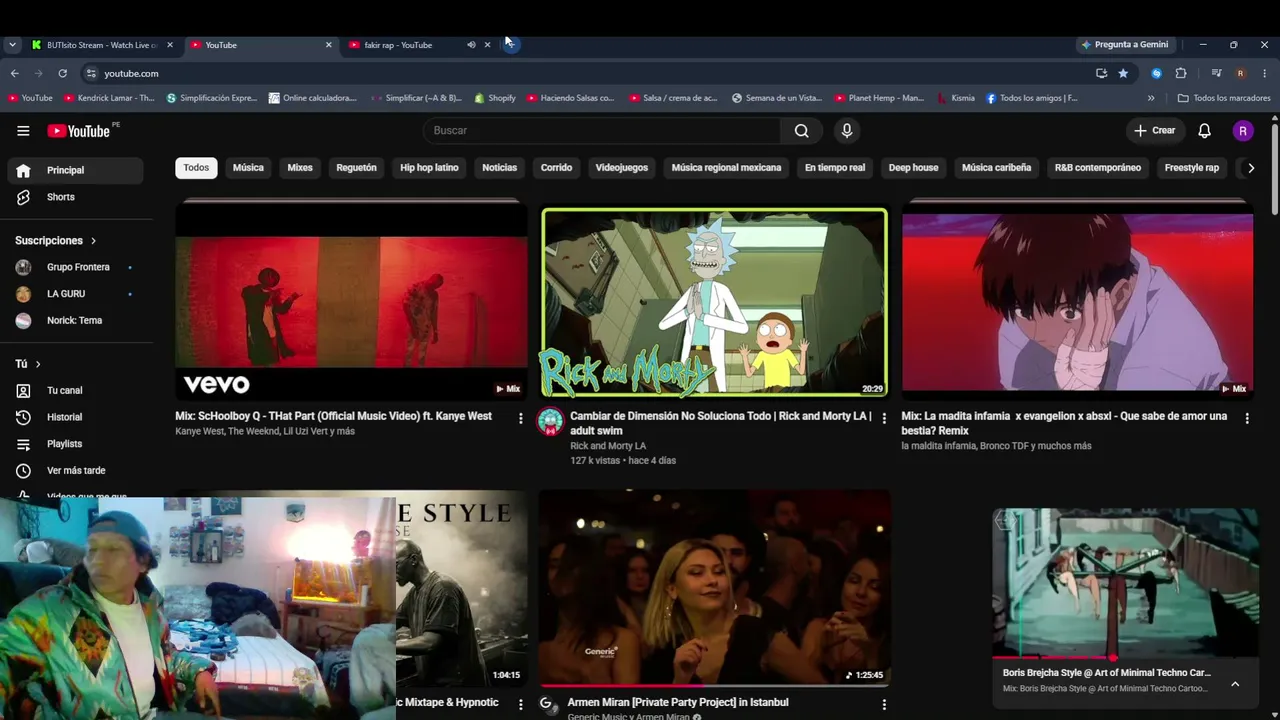Open options for the ScHoolboy Q mix
The image size is (1280, 720).
pyautogui.click(x=520, y=418)
